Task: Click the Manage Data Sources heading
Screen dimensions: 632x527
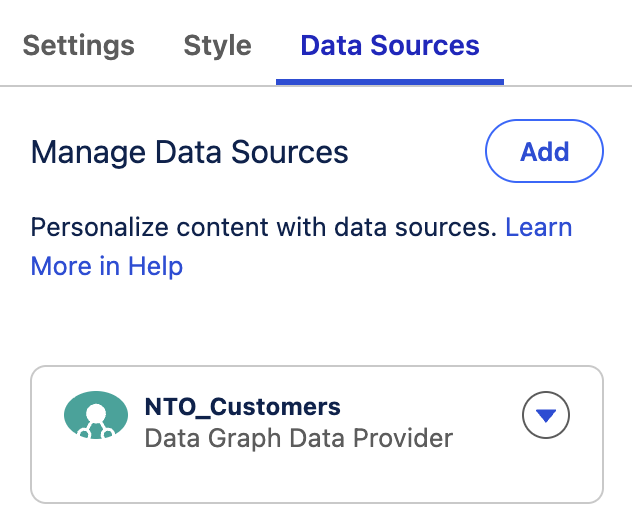Action: click(x=189, y=152)
